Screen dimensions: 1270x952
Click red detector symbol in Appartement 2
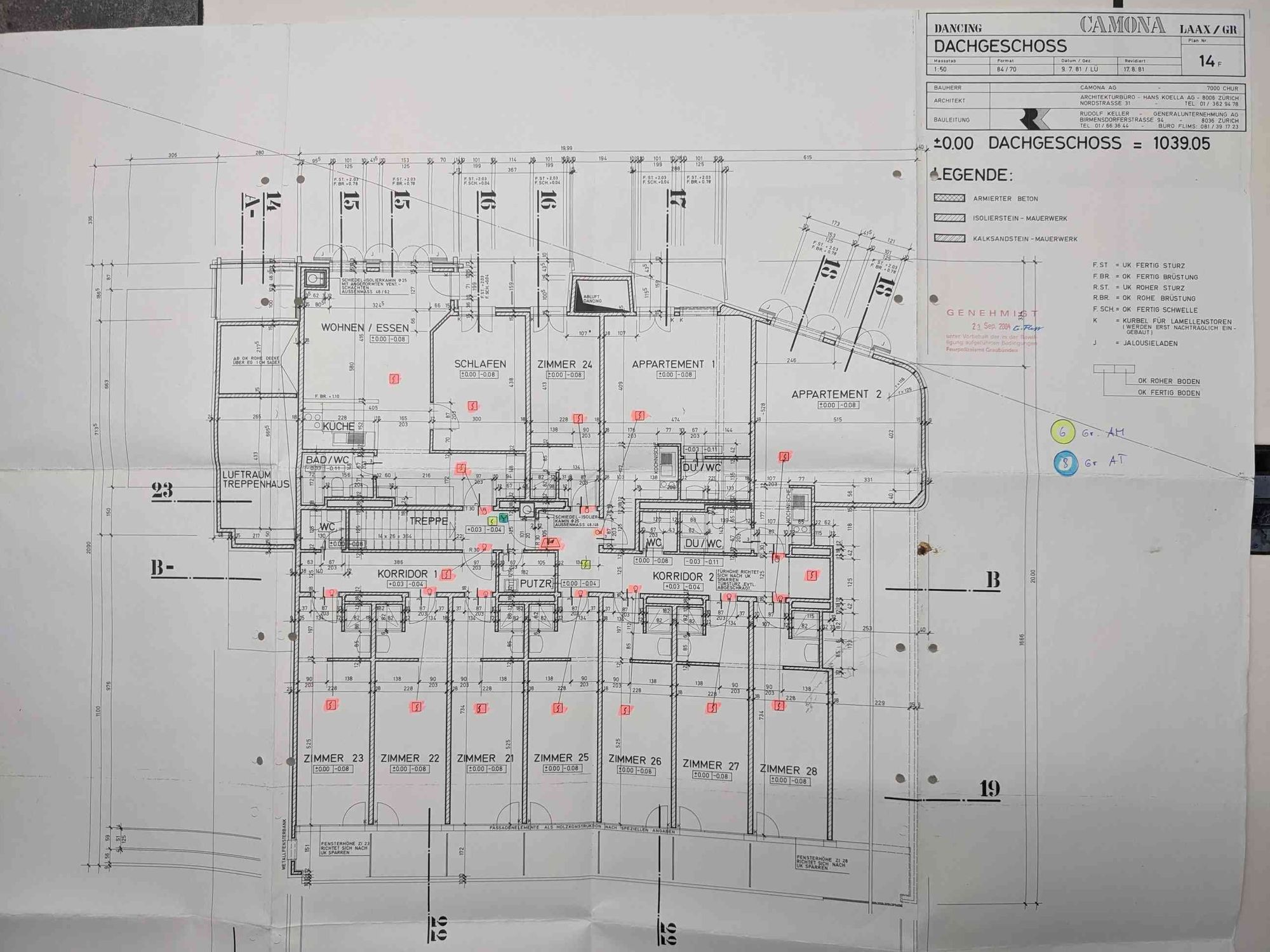click(785, 456)
